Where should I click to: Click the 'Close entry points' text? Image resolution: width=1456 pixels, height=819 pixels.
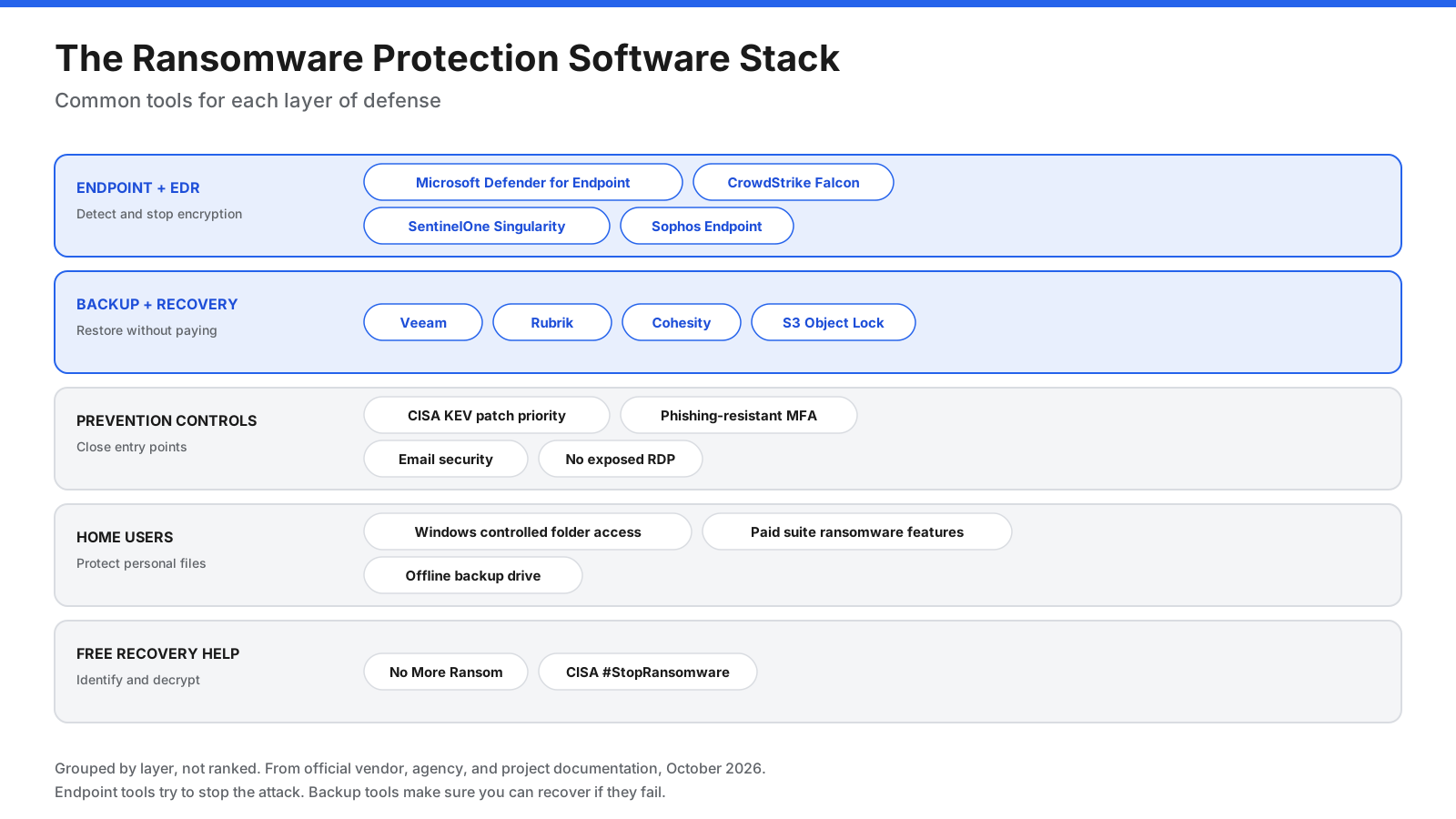click(132, 447)
